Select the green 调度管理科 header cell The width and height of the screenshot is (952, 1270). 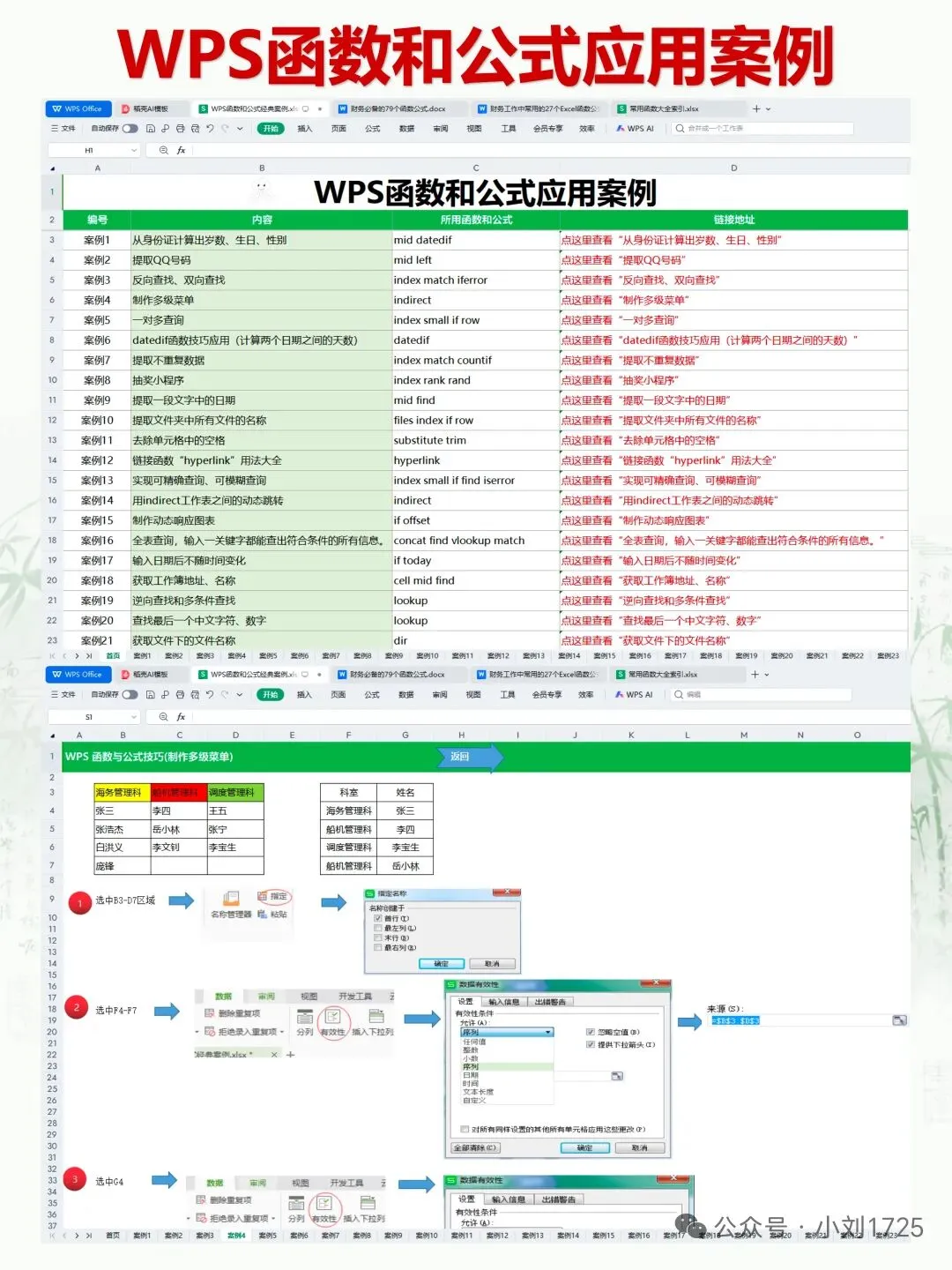(235, 793)
